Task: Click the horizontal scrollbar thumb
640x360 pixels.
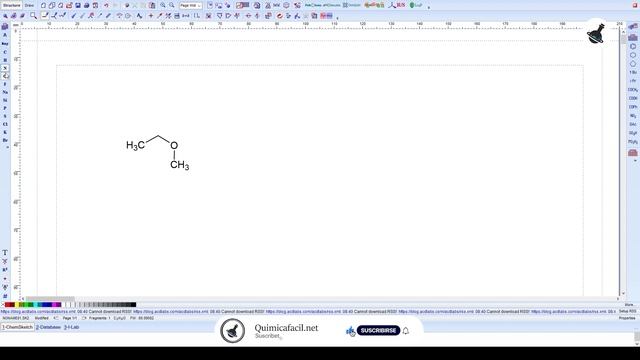Action: (x=50, y=299)
